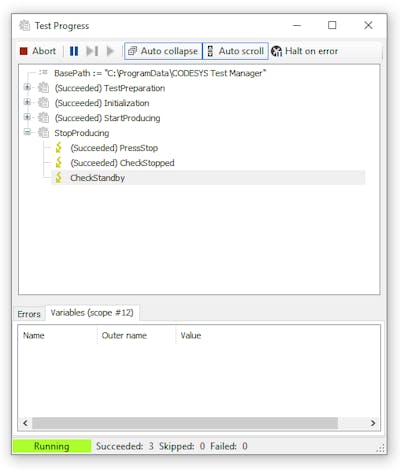Click the CheckStandby lightning icon
This screenshot has width=400, height=470.
59,177
